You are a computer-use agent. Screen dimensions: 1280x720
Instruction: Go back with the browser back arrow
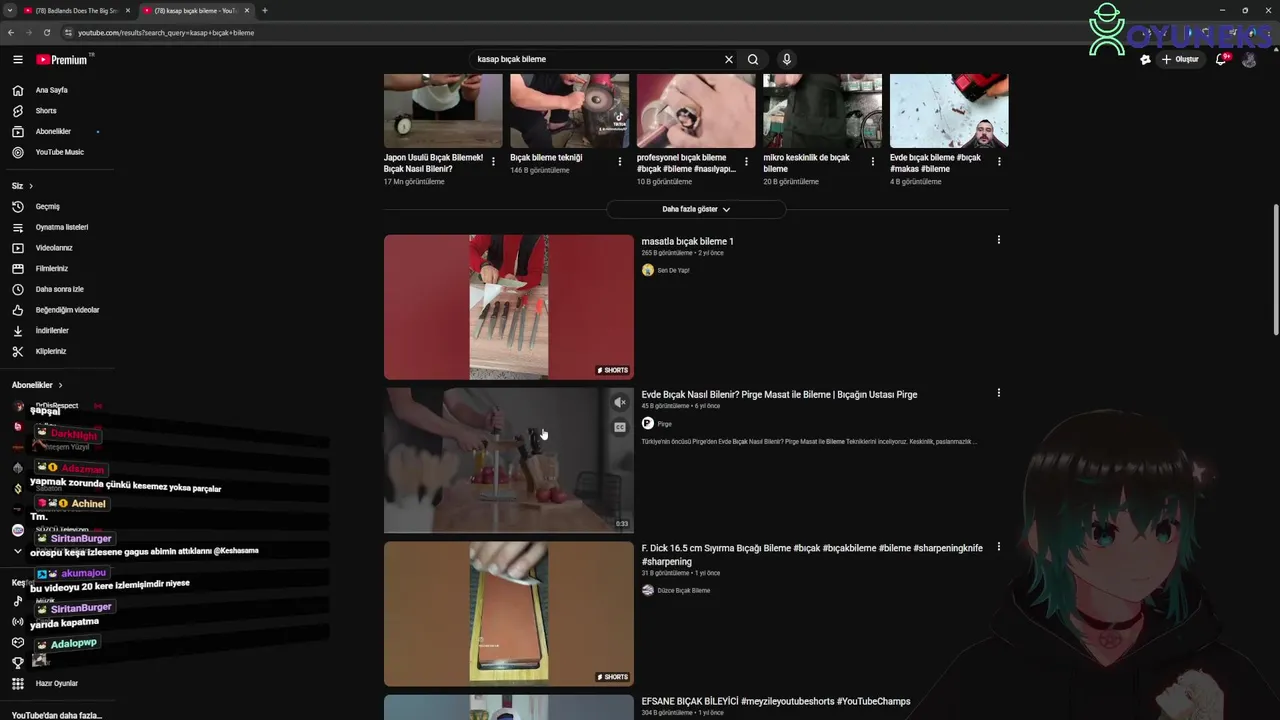tap(10, 32)
